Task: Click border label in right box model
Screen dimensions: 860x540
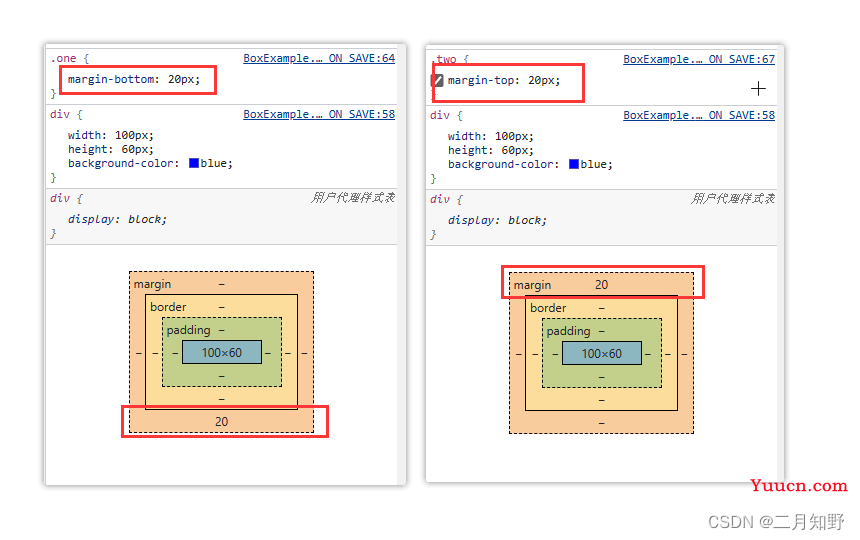Action: tap(548, 308)
